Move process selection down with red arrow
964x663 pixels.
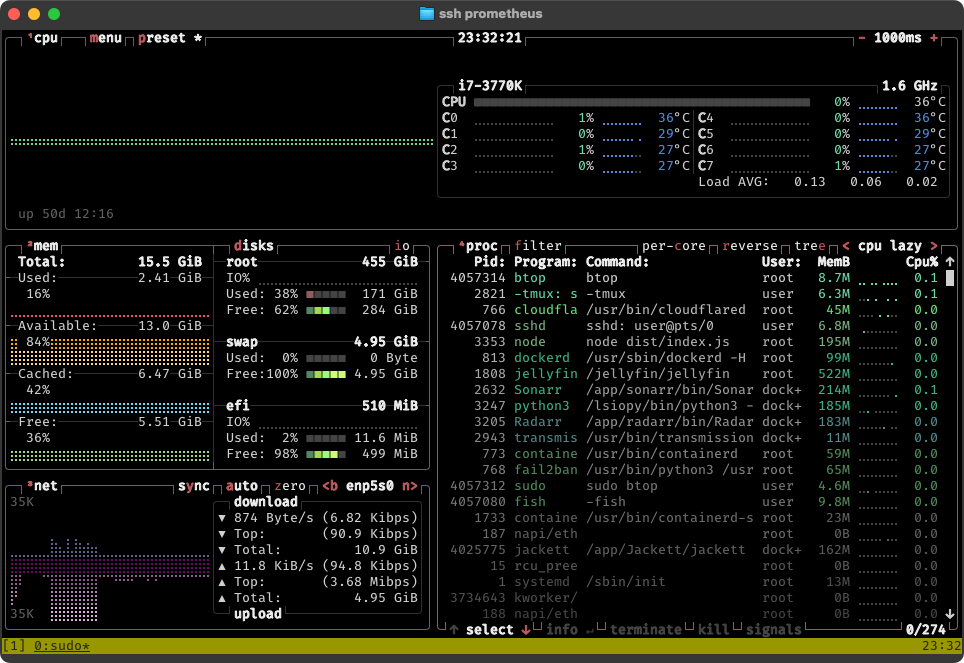[526, 630]
